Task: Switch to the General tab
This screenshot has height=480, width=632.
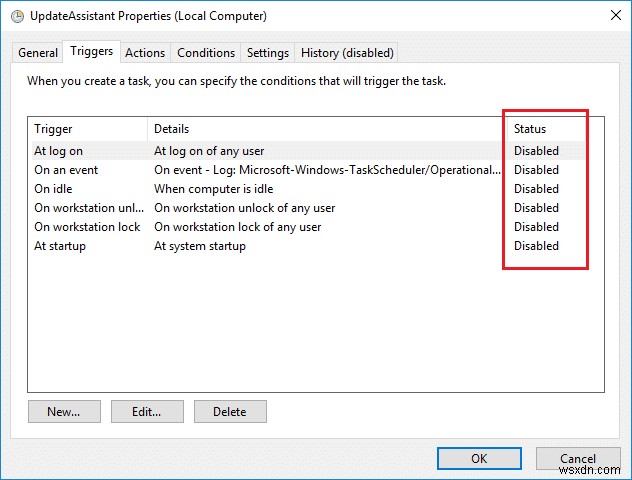Action: point(38,53)
